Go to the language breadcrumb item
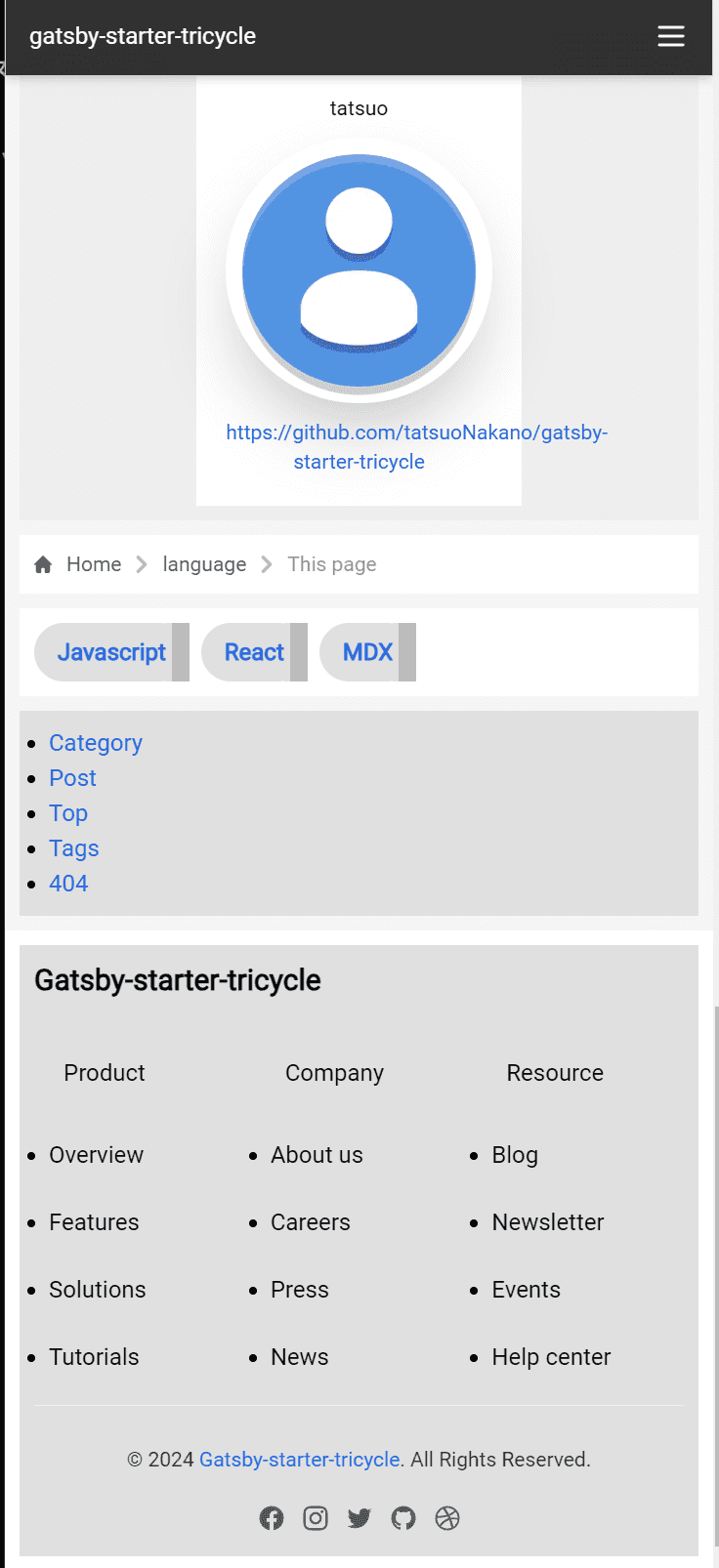719x1568 pixels. coord(204,564)
